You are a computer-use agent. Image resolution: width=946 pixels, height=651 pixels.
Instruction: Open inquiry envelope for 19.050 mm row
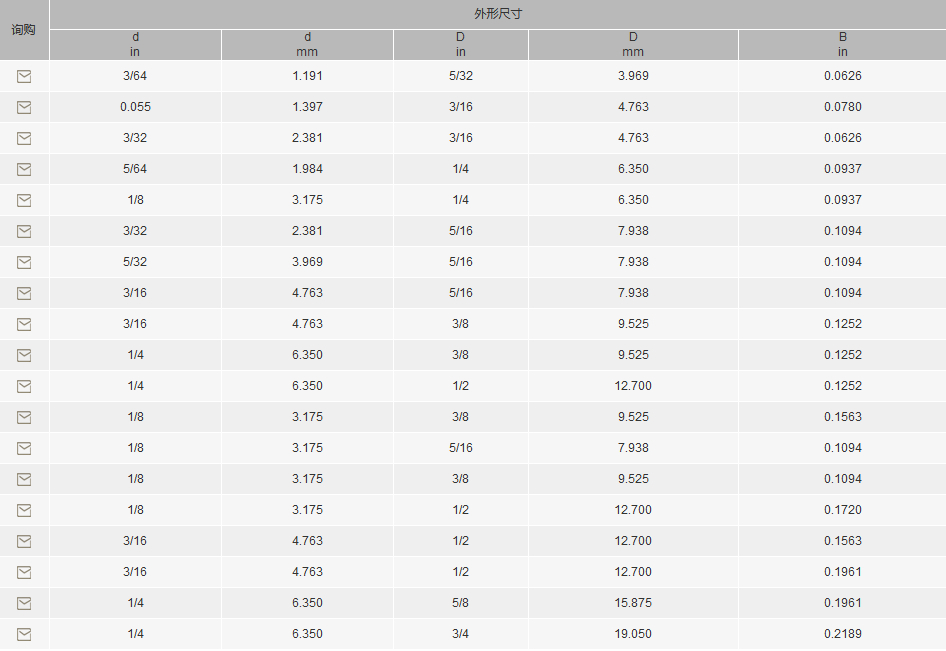click(24, 634)
